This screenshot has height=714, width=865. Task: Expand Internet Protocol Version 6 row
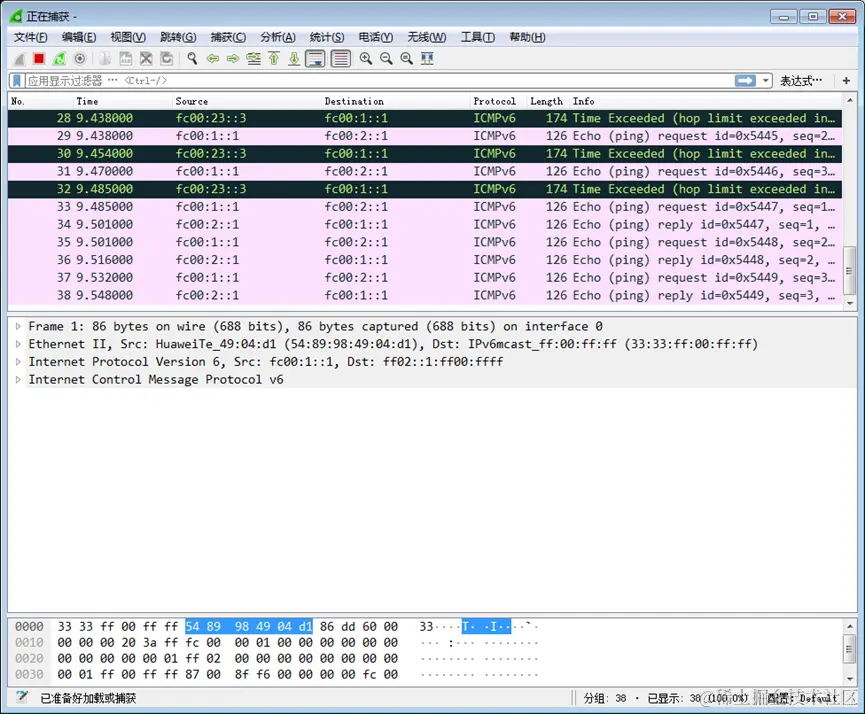pos(18,362)
